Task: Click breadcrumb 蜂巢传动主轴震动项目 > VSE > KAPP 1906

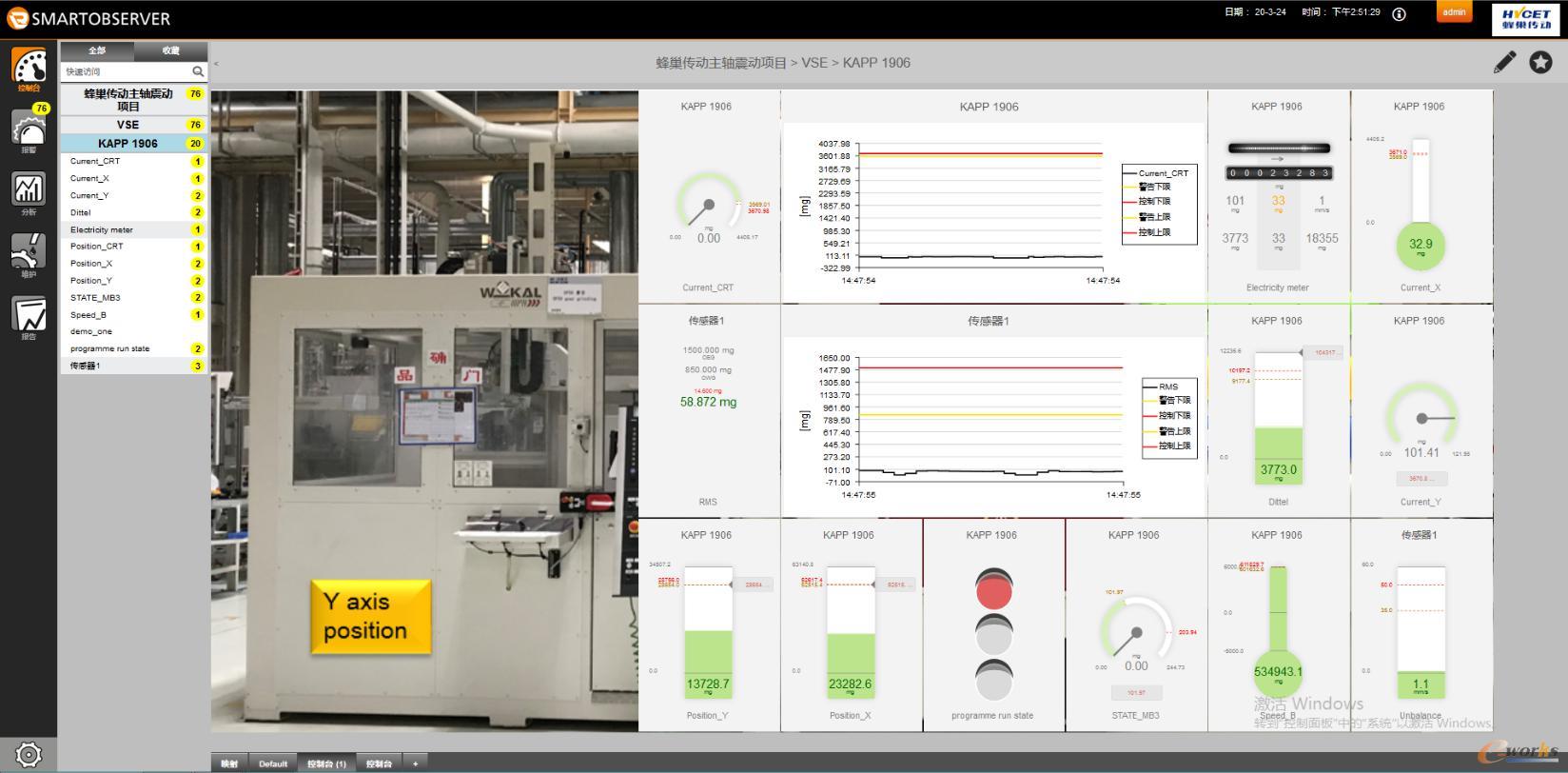Action: [x=782, y=63]
